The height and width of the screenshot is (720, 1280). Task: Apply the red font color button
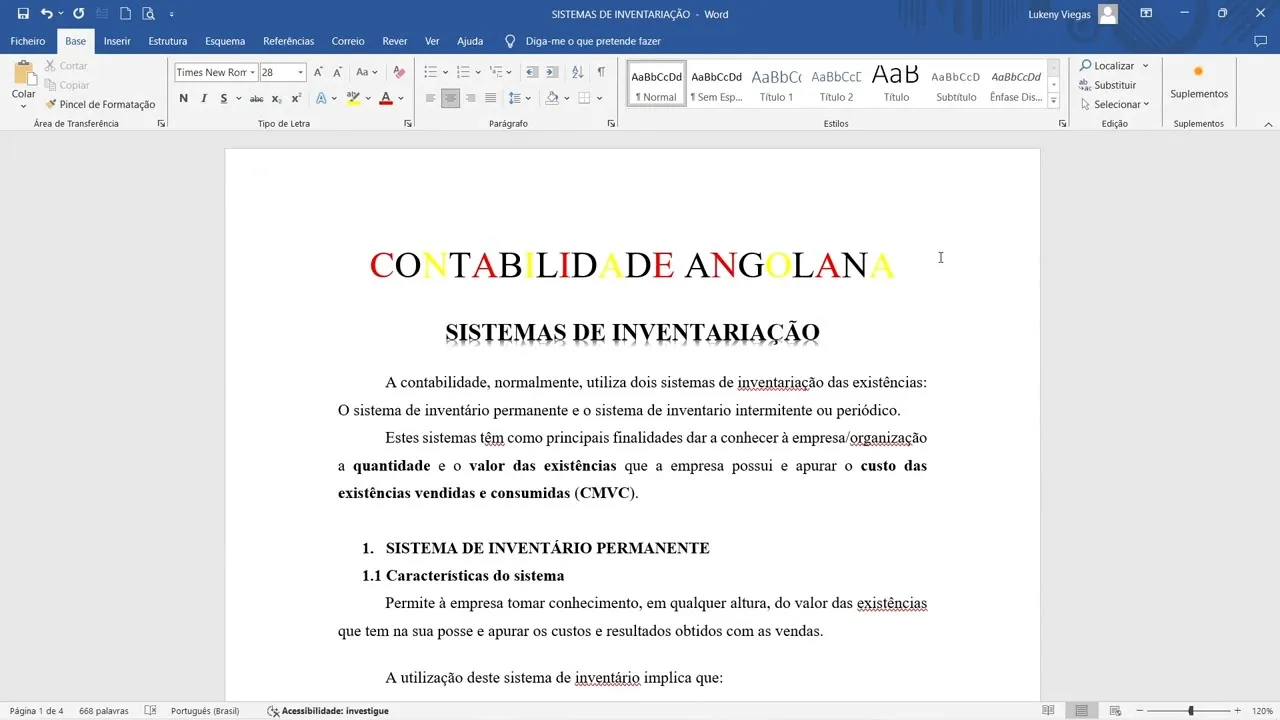coord(386,98)
